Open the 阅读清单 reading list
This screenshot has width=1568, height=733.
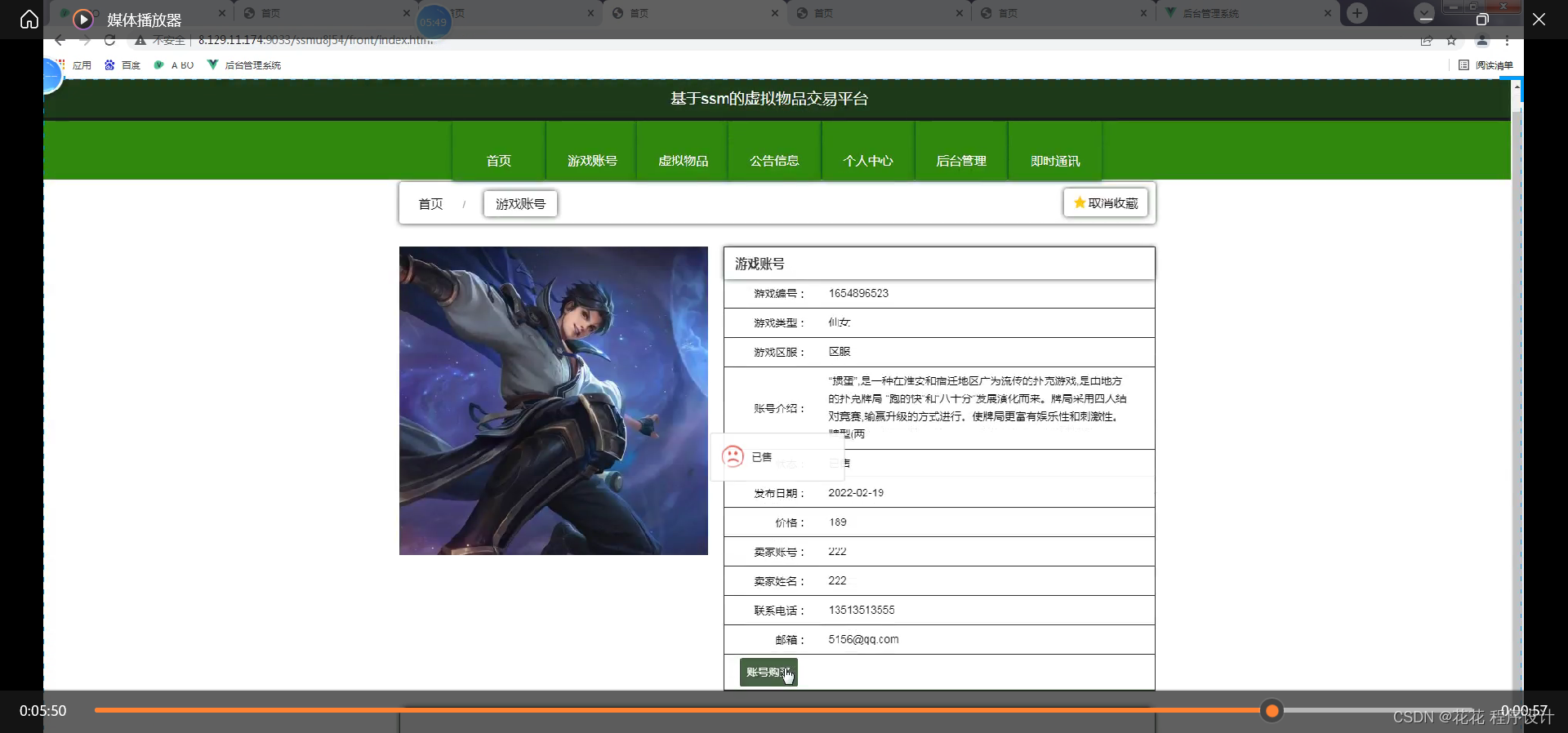click(1486, 65)
